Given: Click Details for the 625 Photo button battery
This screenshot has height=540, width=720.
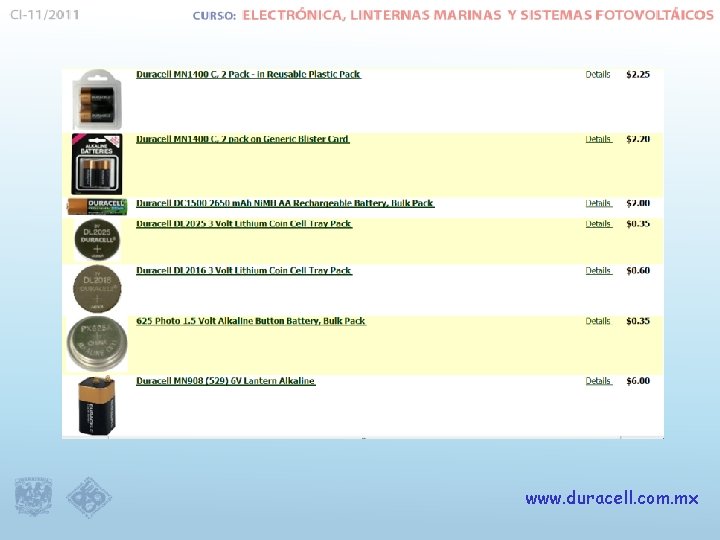Looking at the screenshot, I should coord(598,321).
